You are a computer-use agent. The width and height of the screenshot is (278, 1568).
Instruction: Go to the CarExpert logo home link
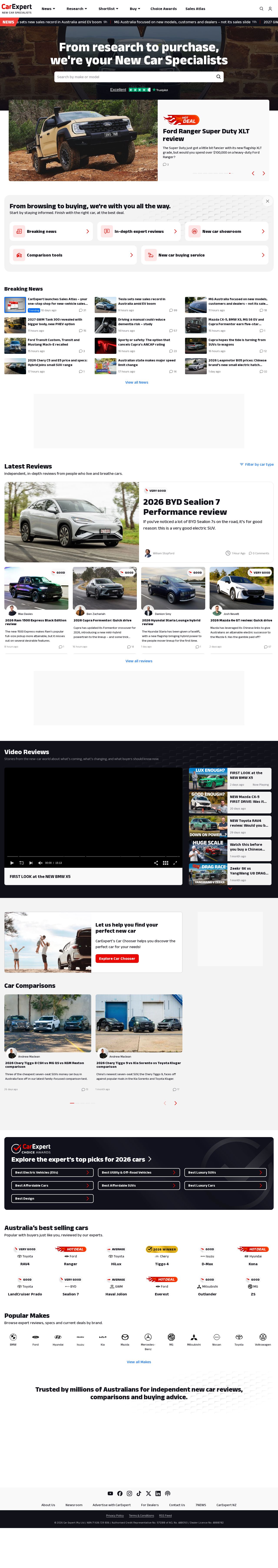click(17, 8)
